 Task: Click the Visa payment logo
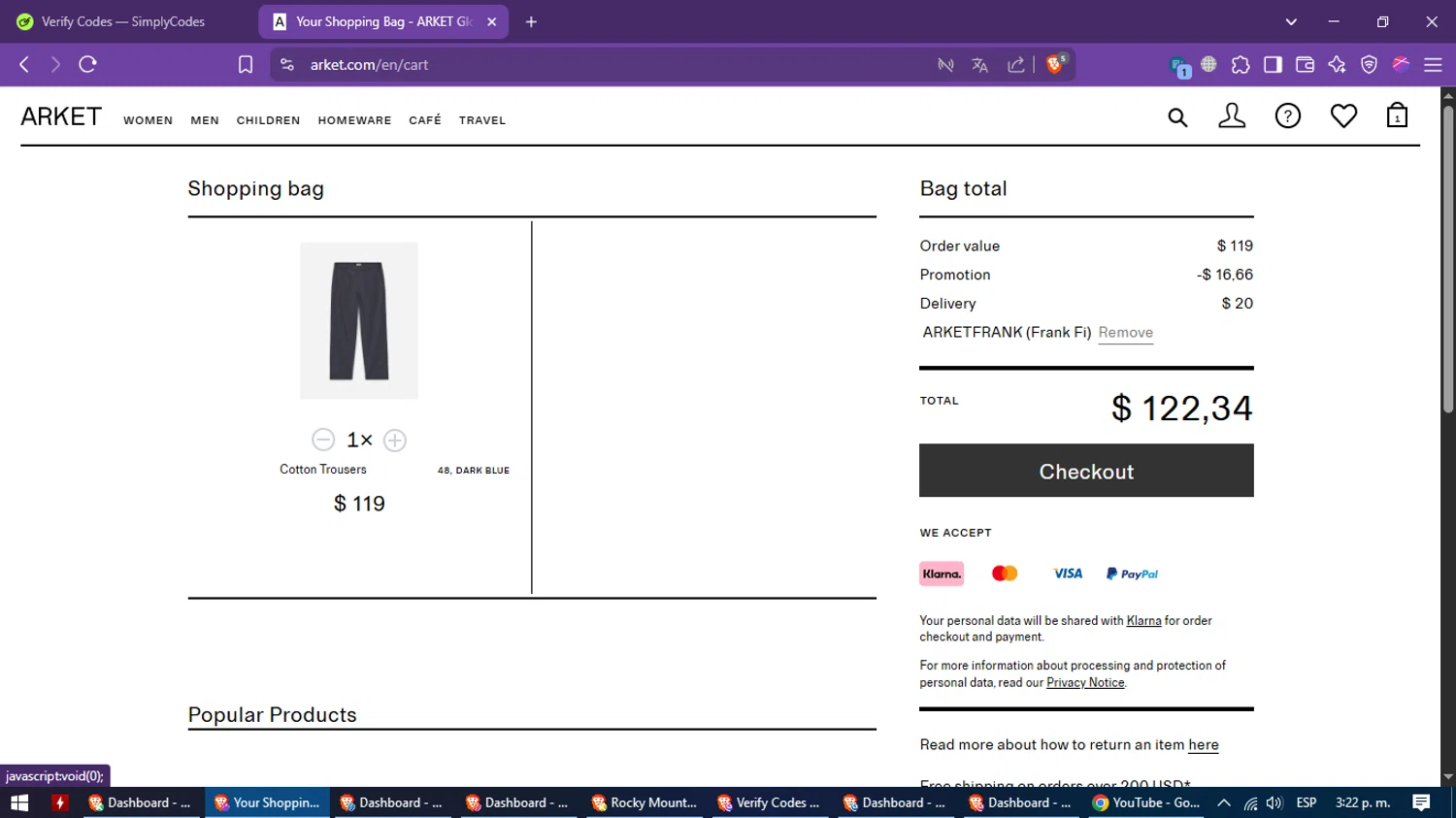[x=1068, y=573]
